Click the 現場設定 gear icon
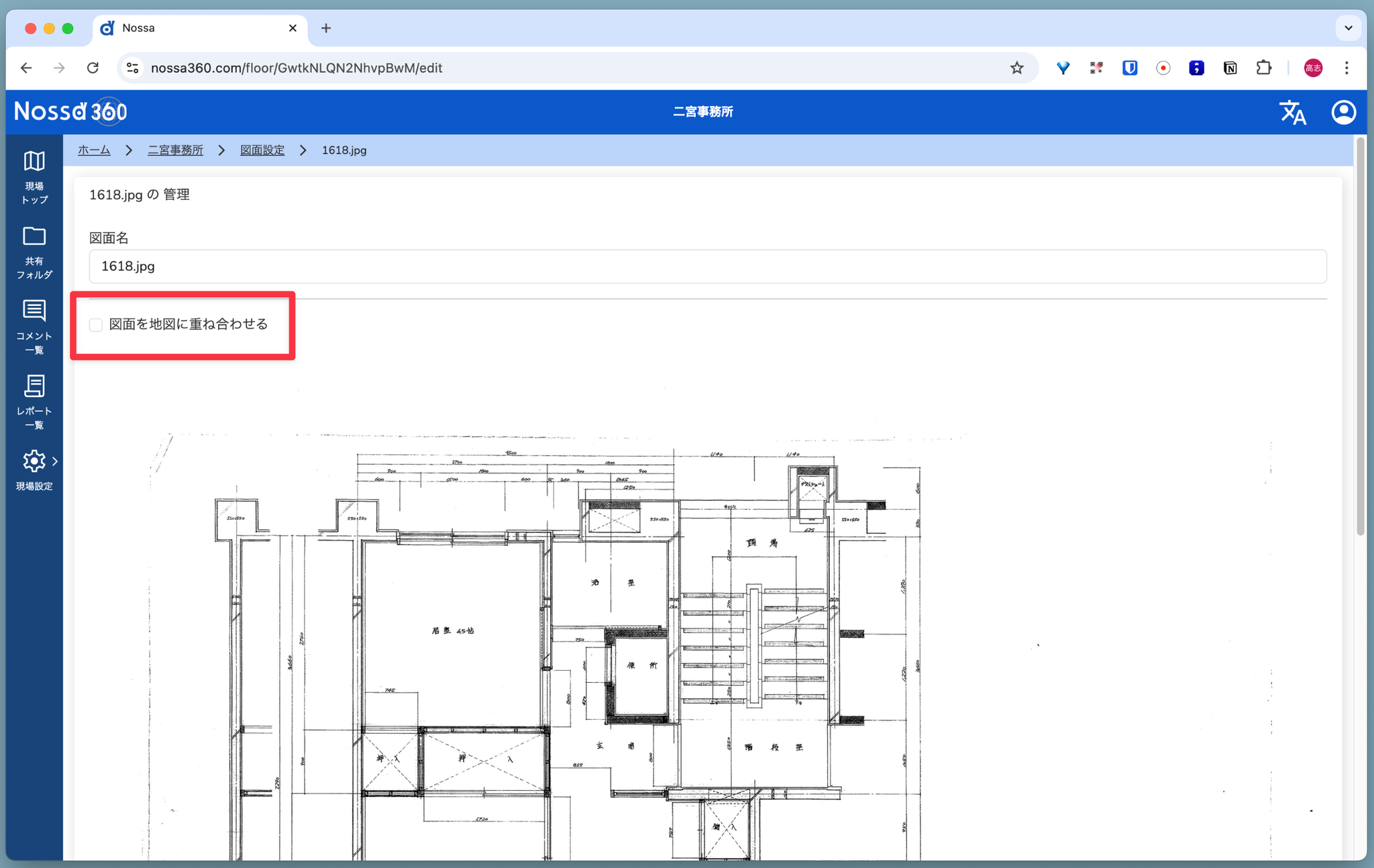The height and width of the screenshot is (868, 1374). pos(34,462)
